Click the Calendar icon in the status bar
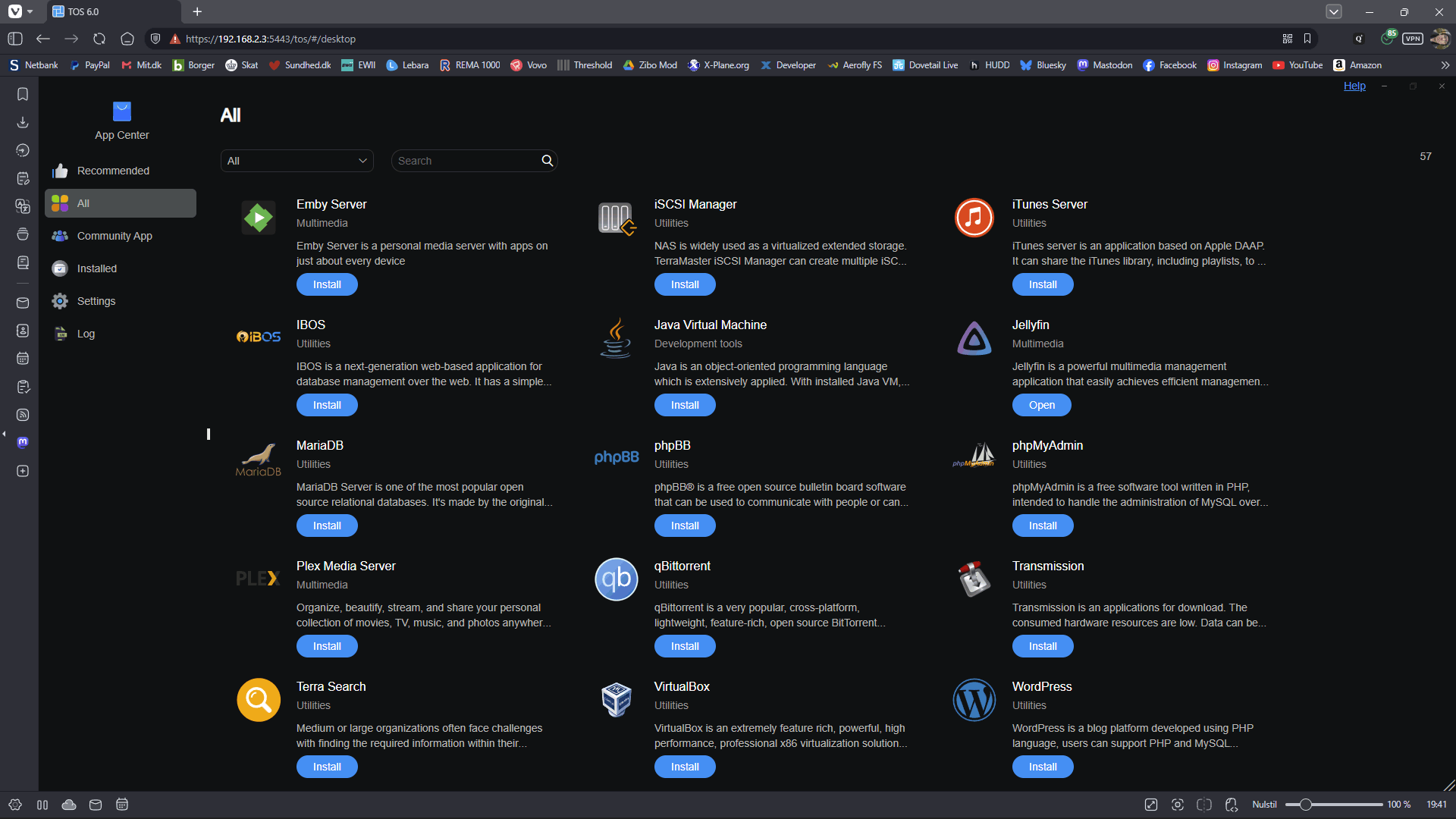 [122, 805]
